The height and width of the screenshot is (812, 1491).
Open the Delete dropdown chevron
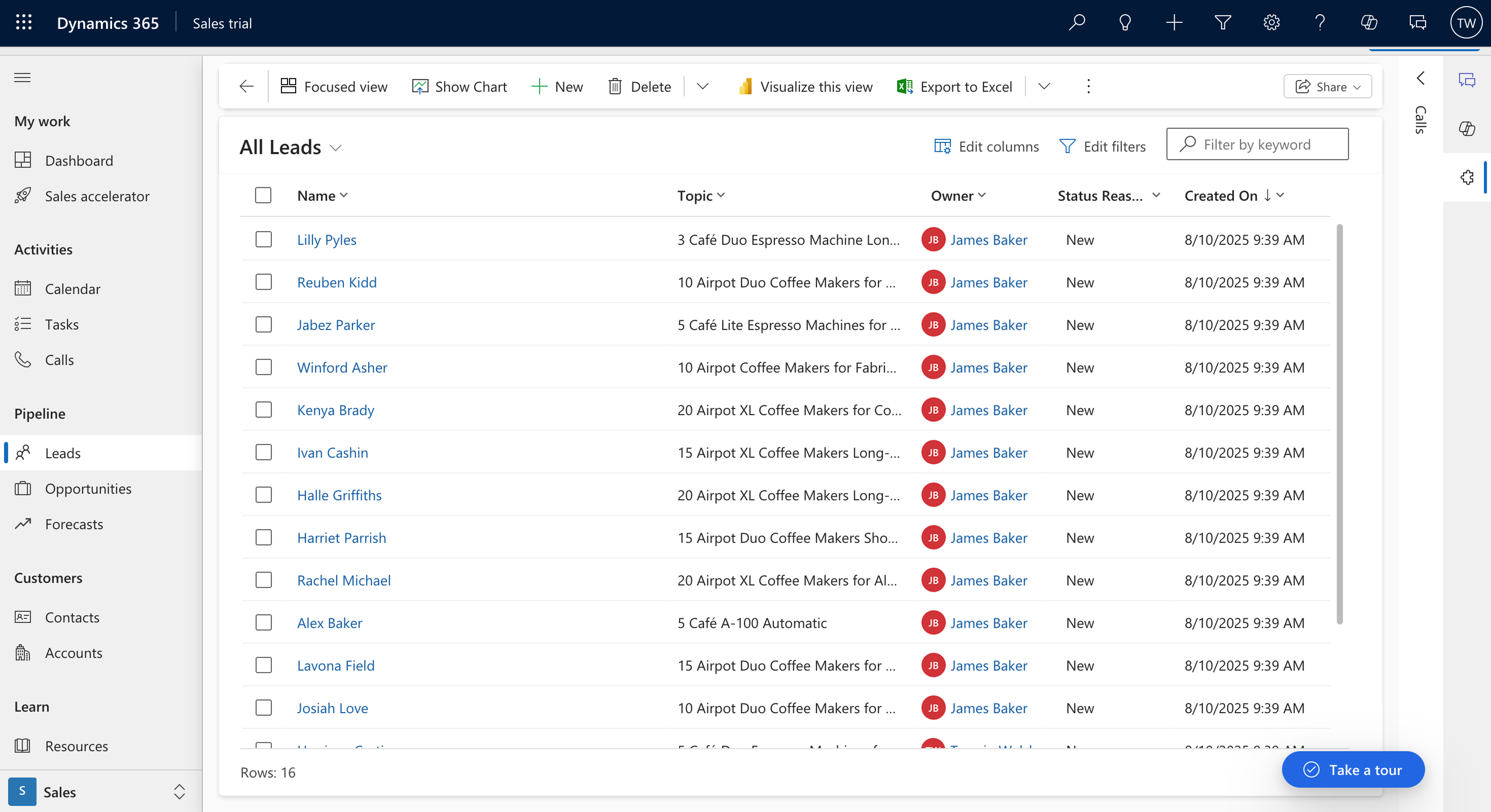(x=703, y=87)
